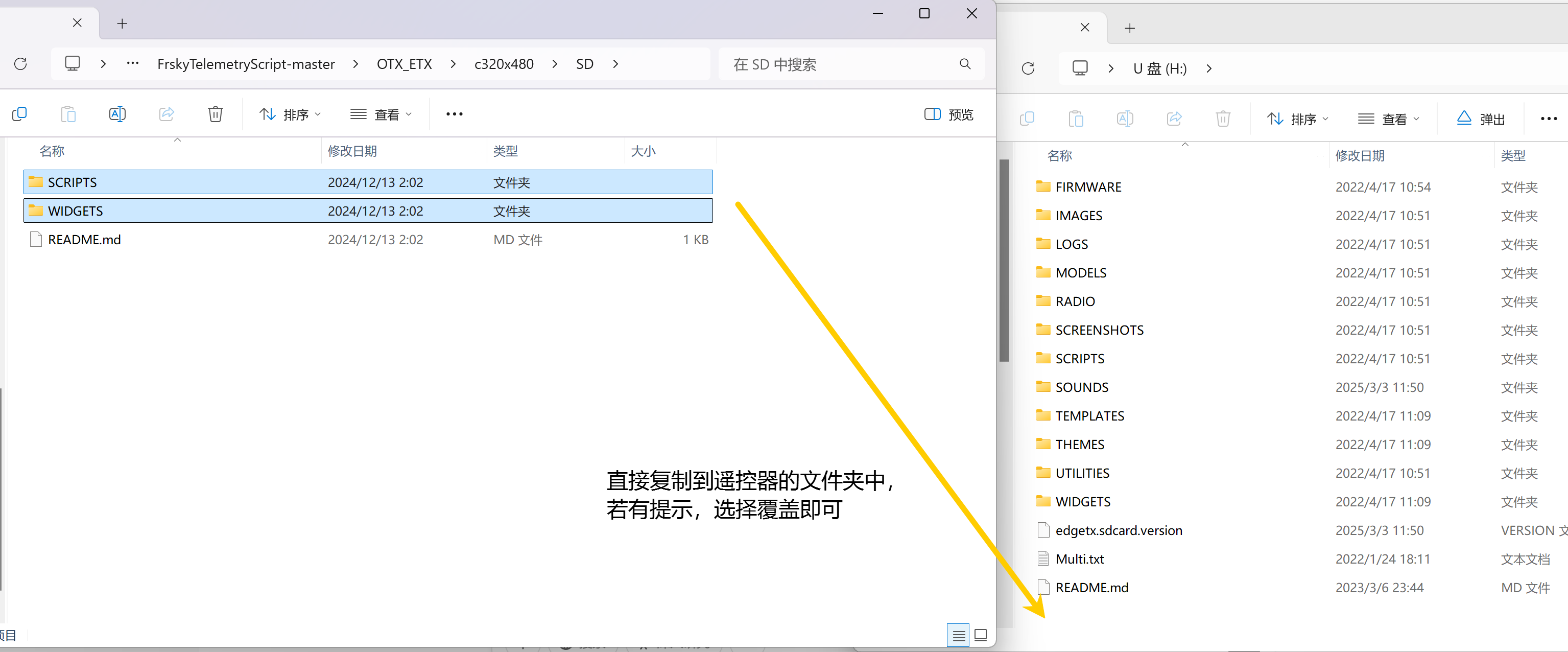
Task: Switch to large icons view at SD window bottom
Action: tap(981, 636)
